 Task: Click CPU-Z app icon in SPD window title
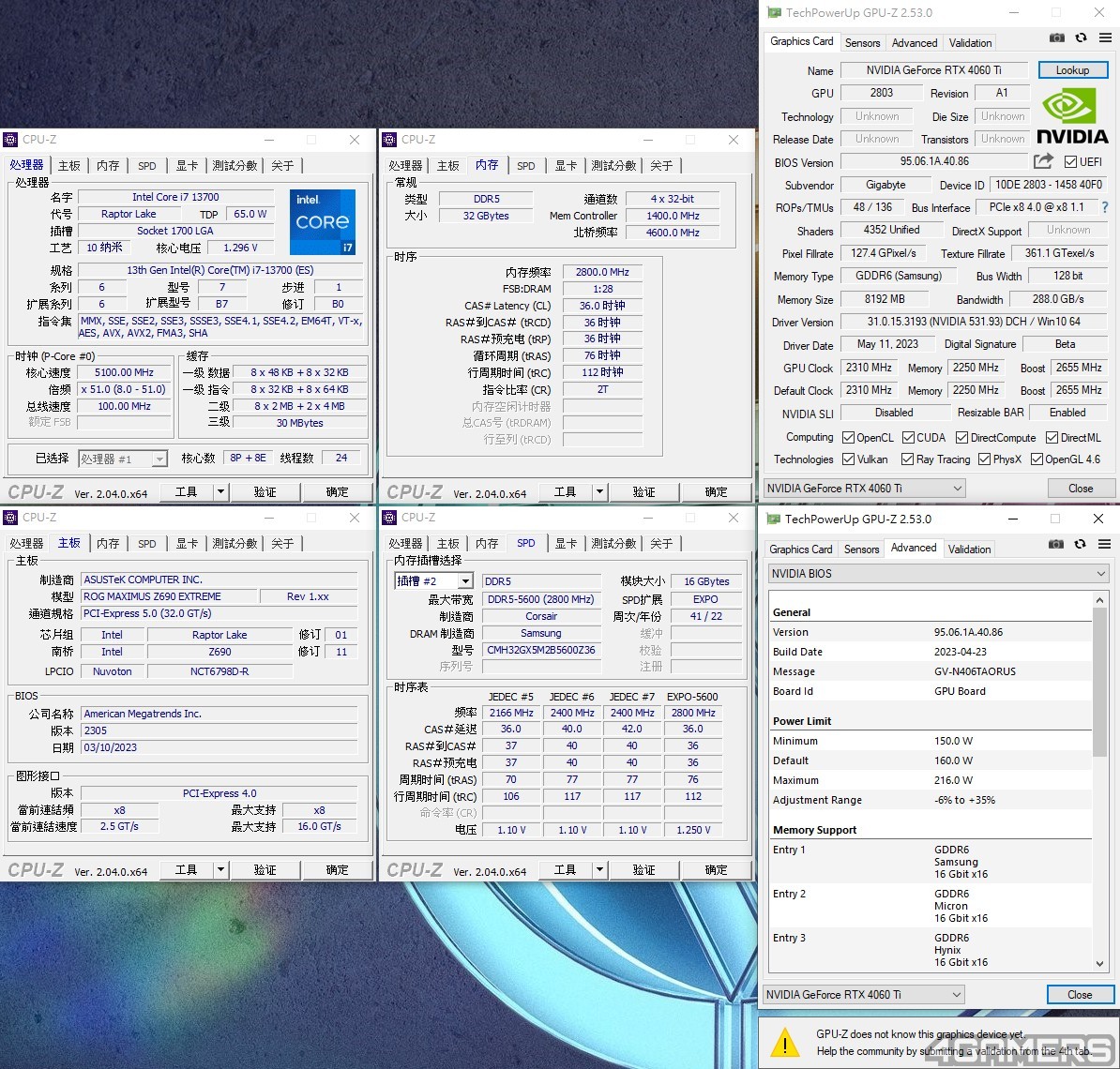(x=389, y=517)
